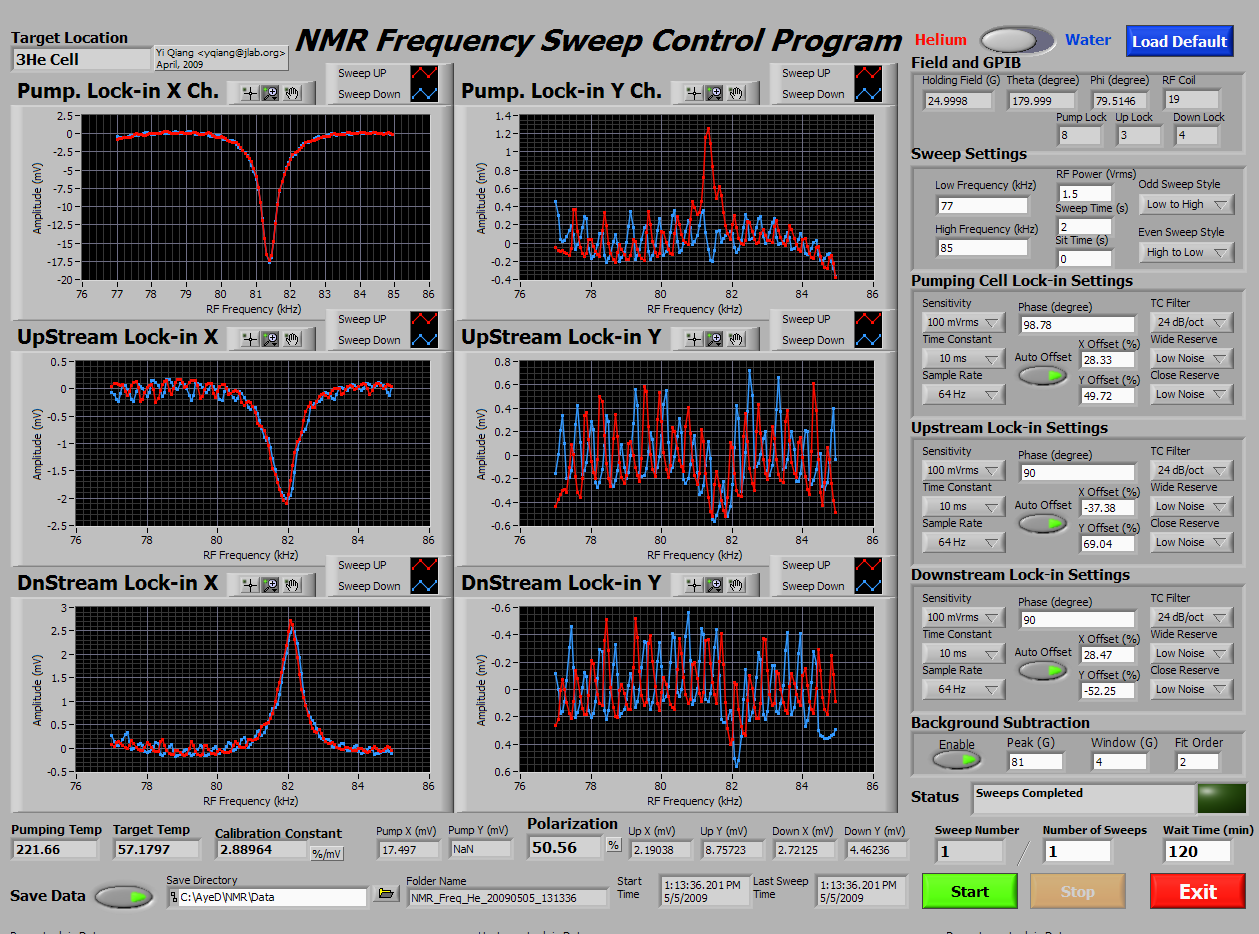
Task: Open Downstream TC Filter dropdown
Action: coord(1192,617)
